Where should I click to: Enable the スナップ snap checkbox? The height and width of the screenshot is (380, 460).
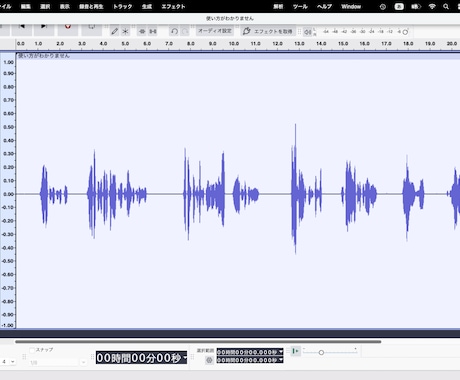(32, 350)
